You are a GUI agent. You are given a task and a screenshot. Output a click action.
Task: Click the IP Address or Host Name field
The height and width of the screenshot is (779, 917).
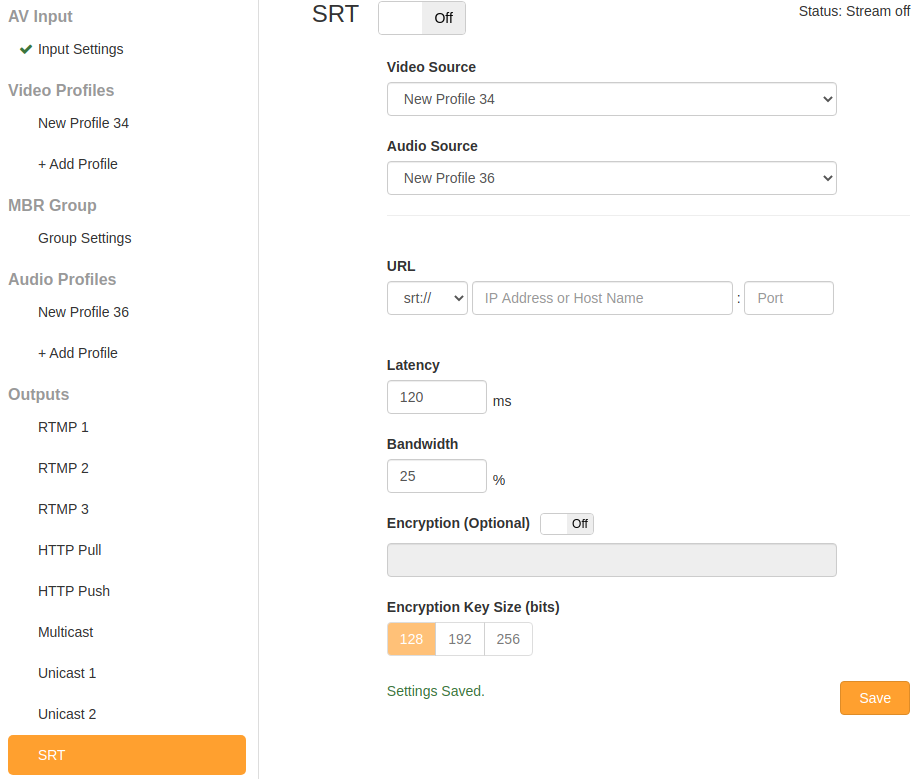[x=602, y=297]
